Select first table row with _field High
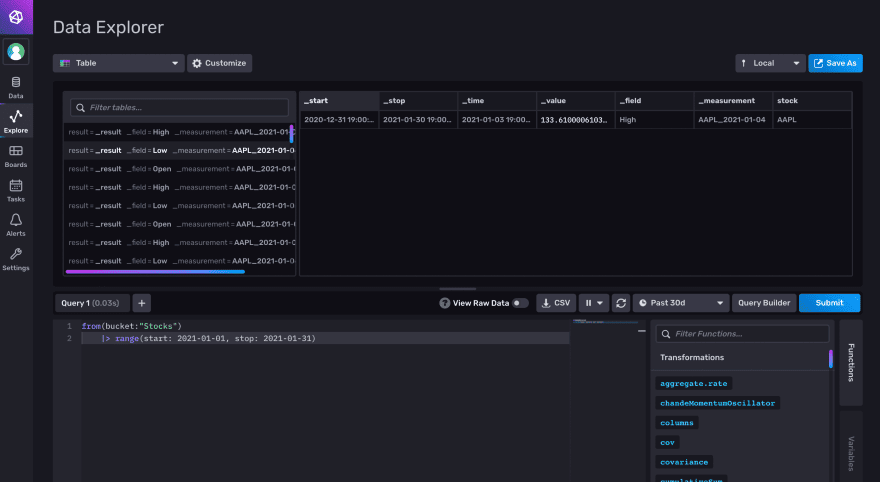880x482 pixels. point(180,132)
